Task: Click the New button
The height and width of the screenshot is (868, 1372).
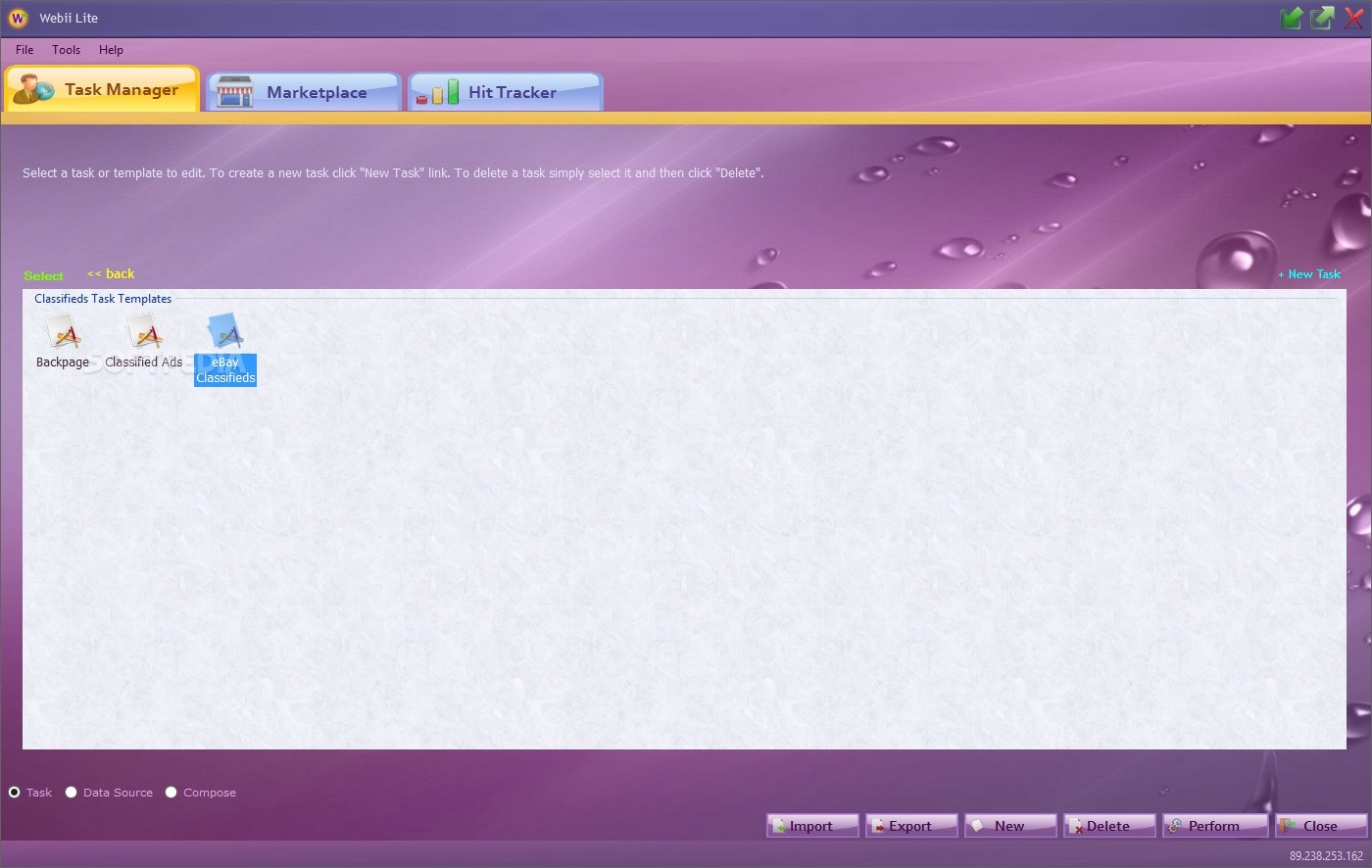Action: click(x=1010, y=826)
